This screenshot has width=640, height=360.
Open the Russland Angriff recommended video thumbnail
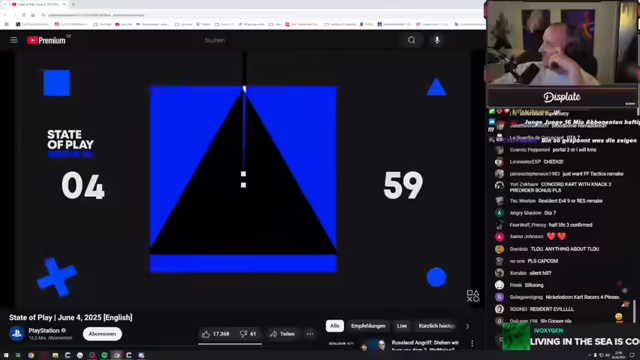[x=357, y=346]
